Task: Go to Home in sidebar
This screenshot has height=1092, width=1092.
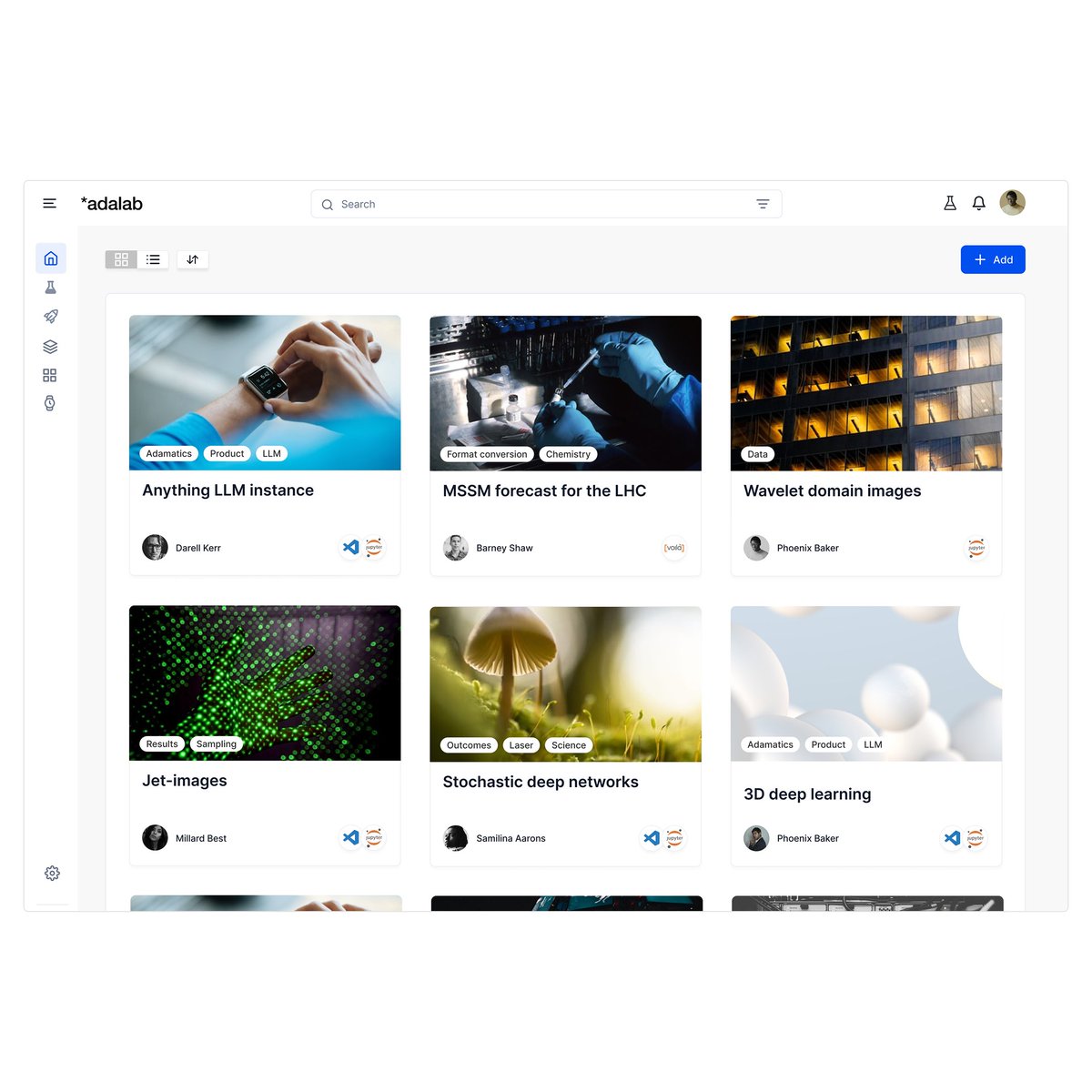Action: (x=51, y=258)
